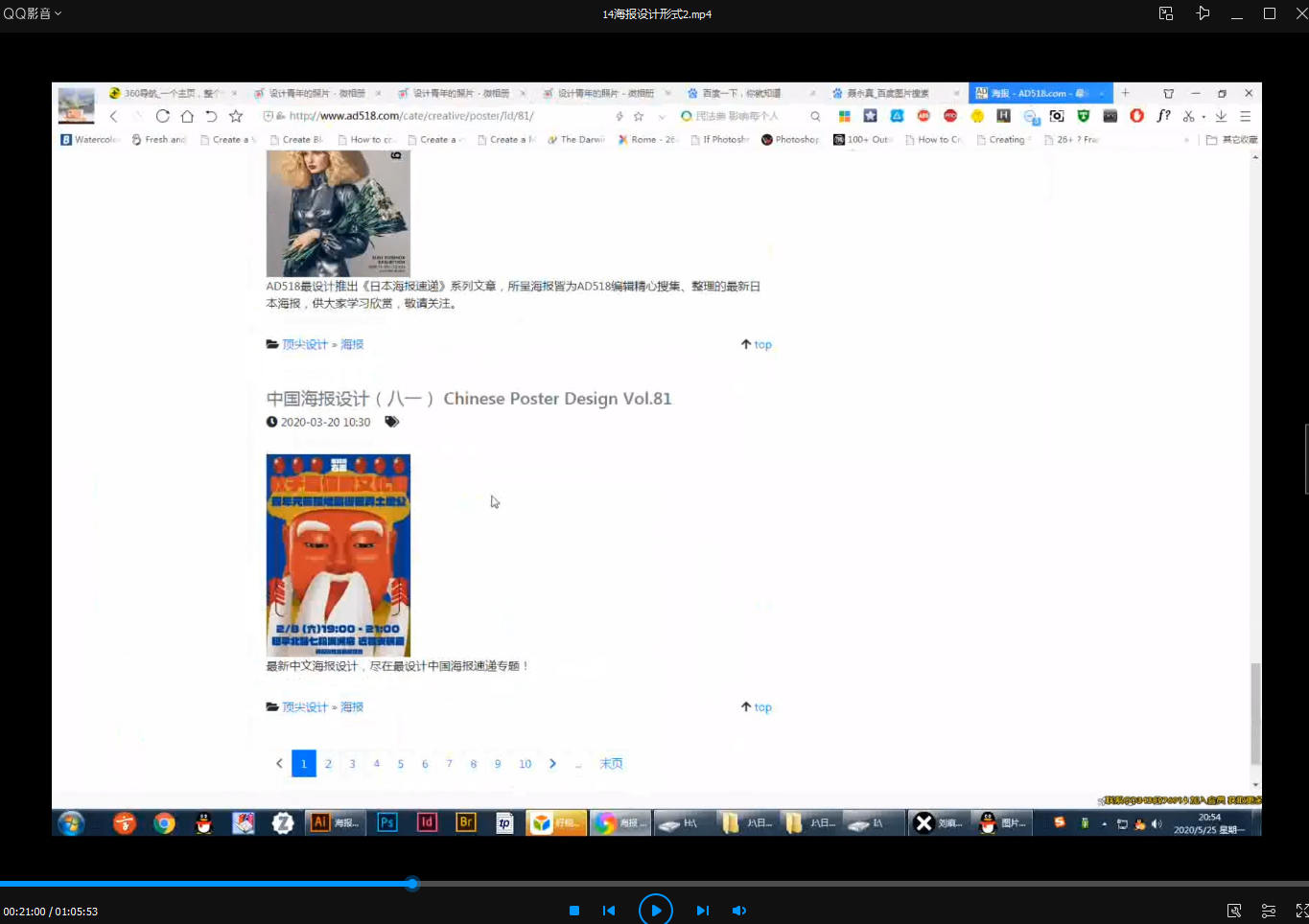Click the 海报 - AD518.com browser tab

1038,93
